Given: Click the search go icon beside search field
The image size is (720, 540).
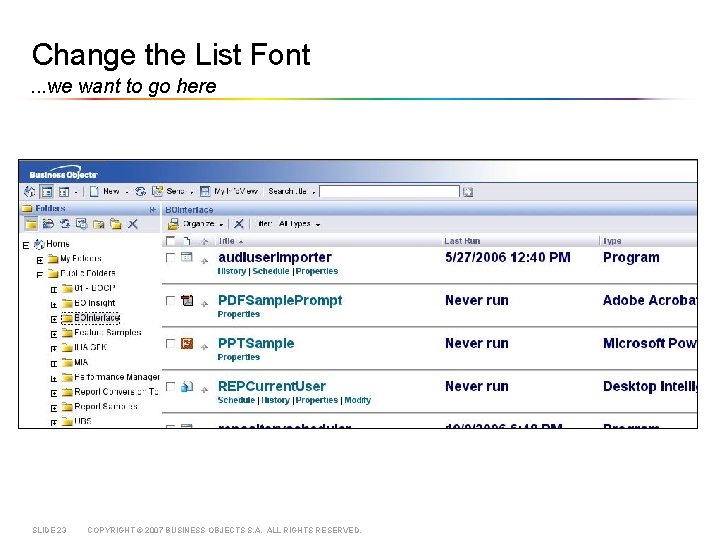Looking at the screenshot, I should click(467, 192).
